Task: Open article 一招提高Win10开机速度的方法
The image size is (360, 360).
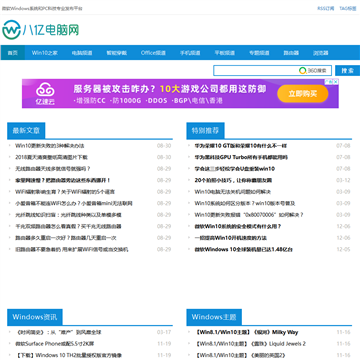Action: pos(231,238)
